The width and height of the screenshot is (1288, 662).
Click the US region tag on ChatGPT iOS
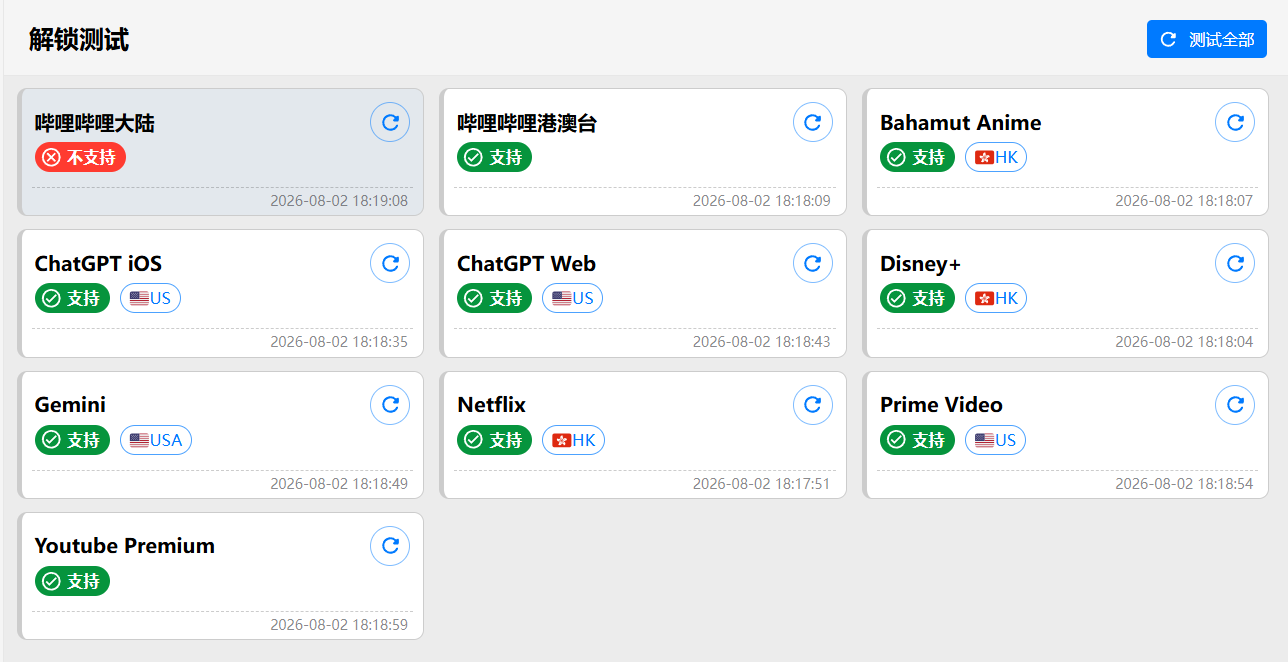click(150, 298)
